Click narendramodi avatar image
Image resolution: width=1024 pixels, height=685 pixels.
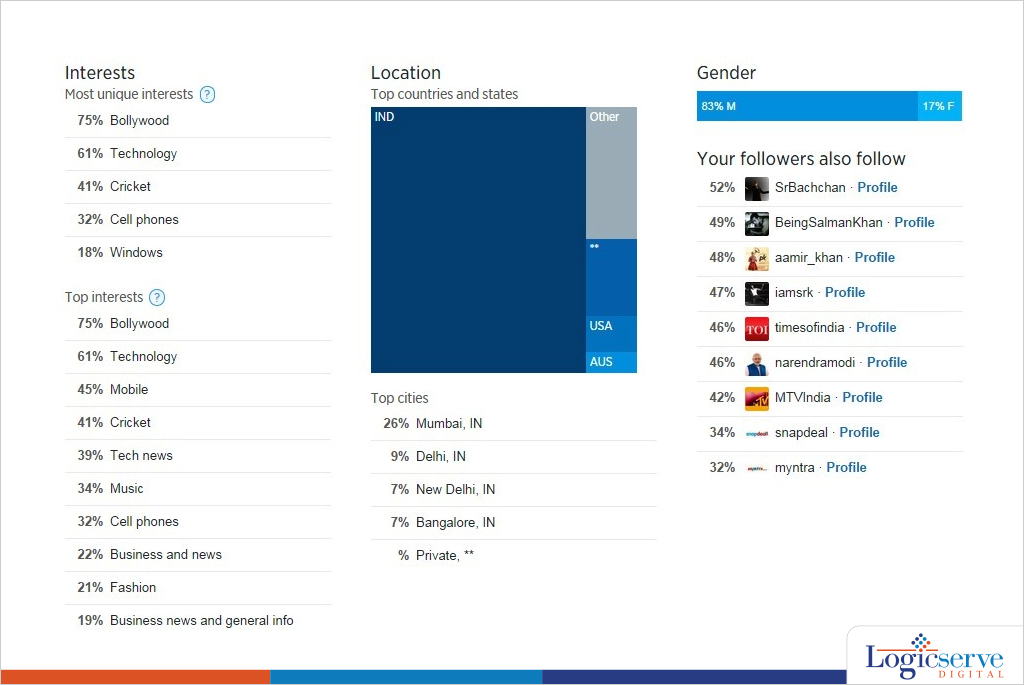(757, 363)
